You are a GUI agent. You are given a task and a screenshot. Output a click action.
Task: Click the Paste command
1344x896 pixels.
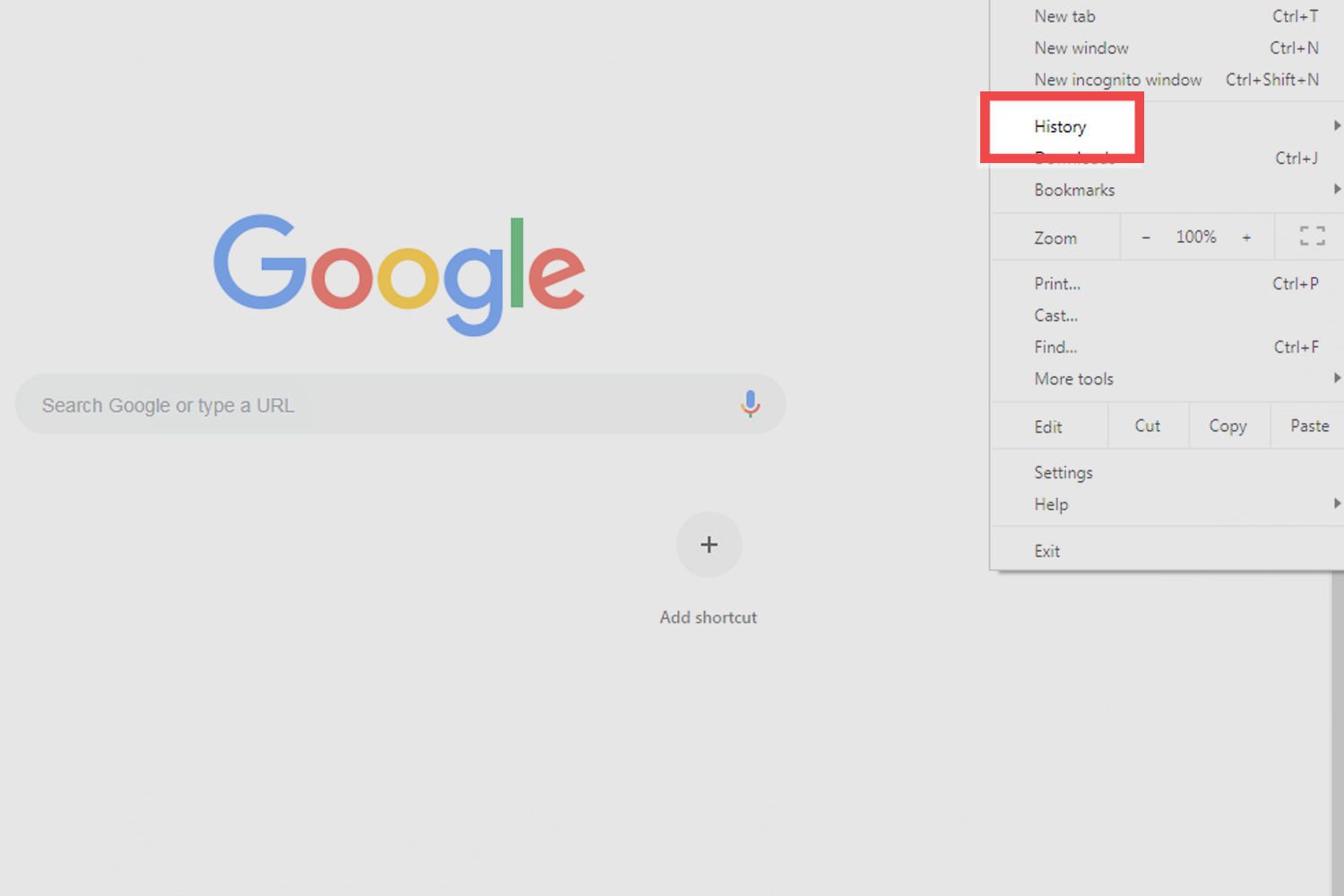[1308, 426]
